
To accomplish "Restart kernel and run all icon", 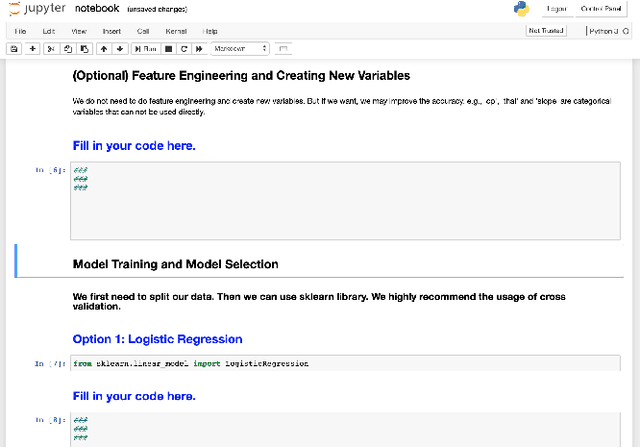I will tap(200, 48).
